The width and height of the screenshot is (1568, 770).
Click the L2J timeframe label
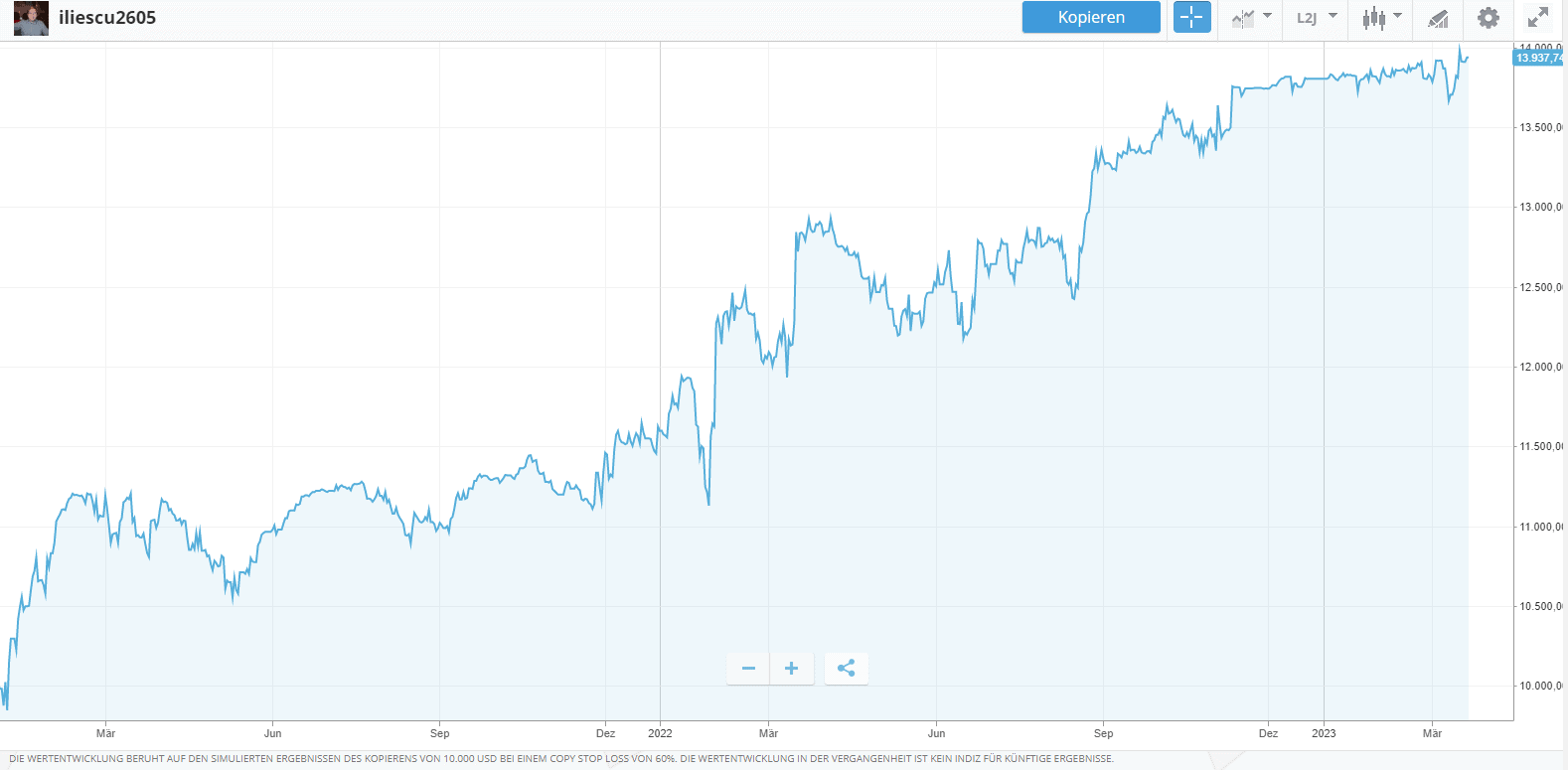coord(1306,18)
